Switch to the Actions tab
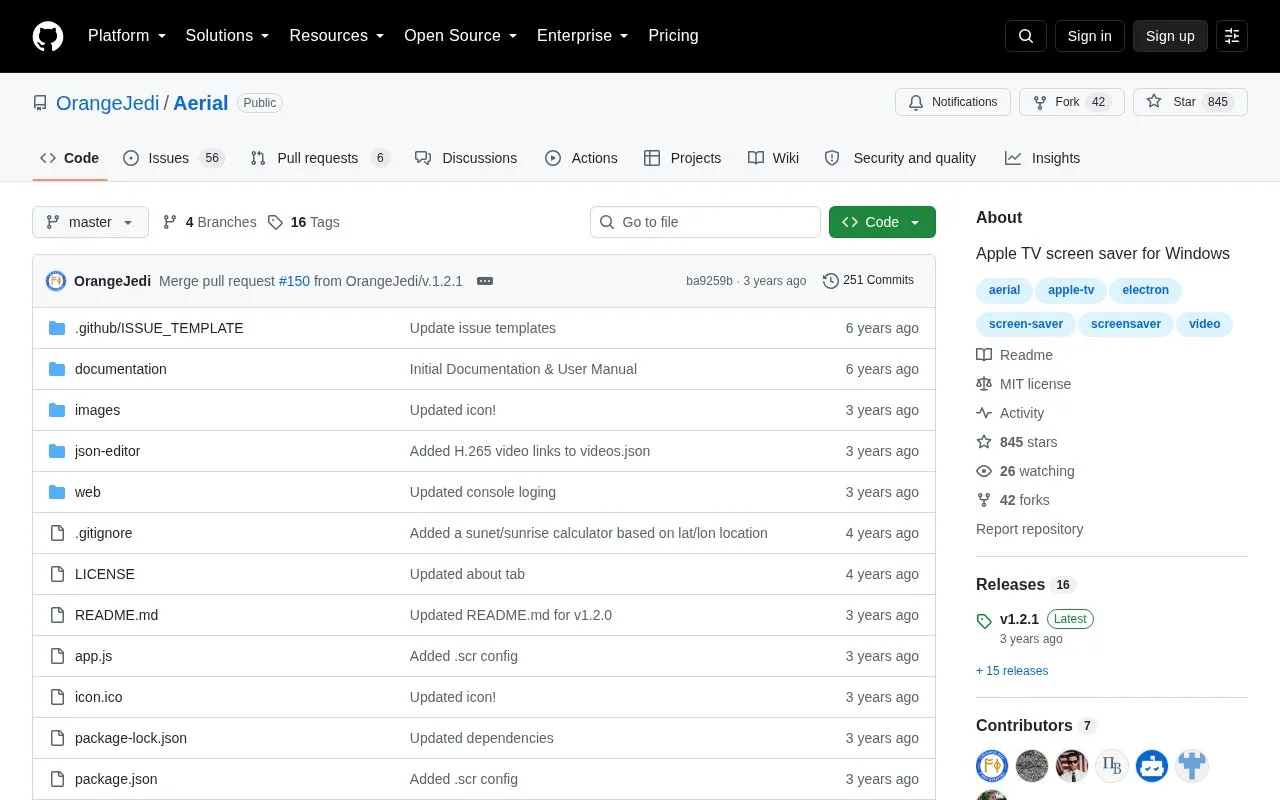Image resolution: width=1280 pixels, height=800 pixels. point(581,158)
